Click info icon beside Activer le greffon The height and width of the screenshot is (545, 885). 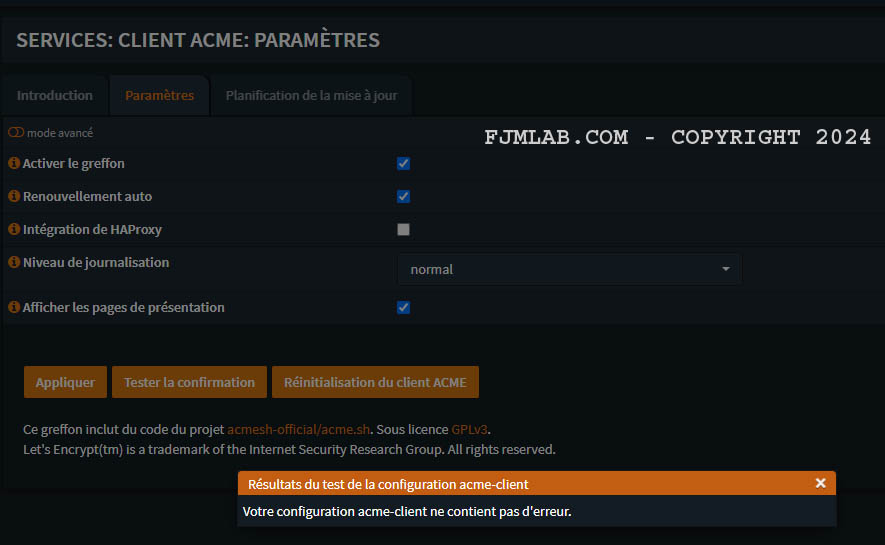point(14,163)
